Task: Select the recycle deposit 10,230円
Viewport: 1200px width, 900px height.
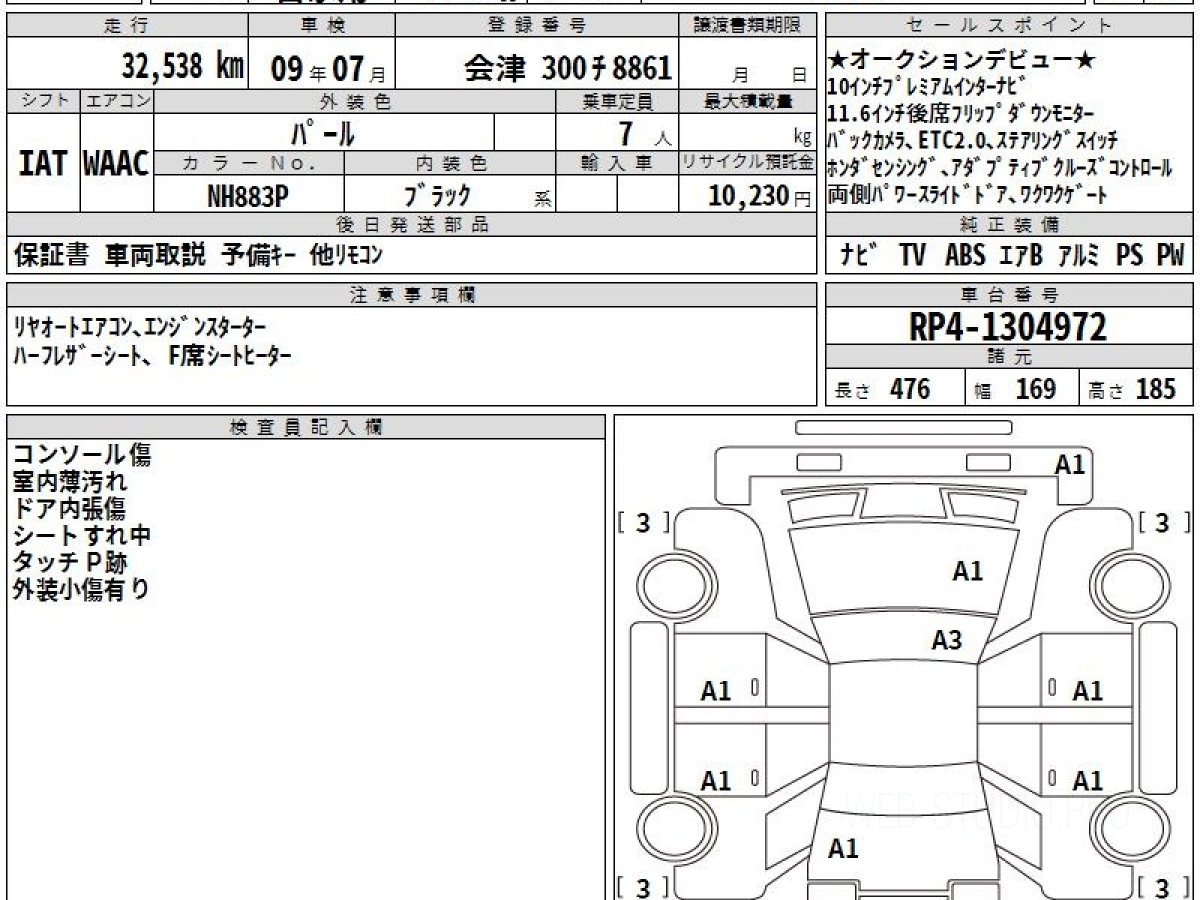Action: [x=759, y=196]
